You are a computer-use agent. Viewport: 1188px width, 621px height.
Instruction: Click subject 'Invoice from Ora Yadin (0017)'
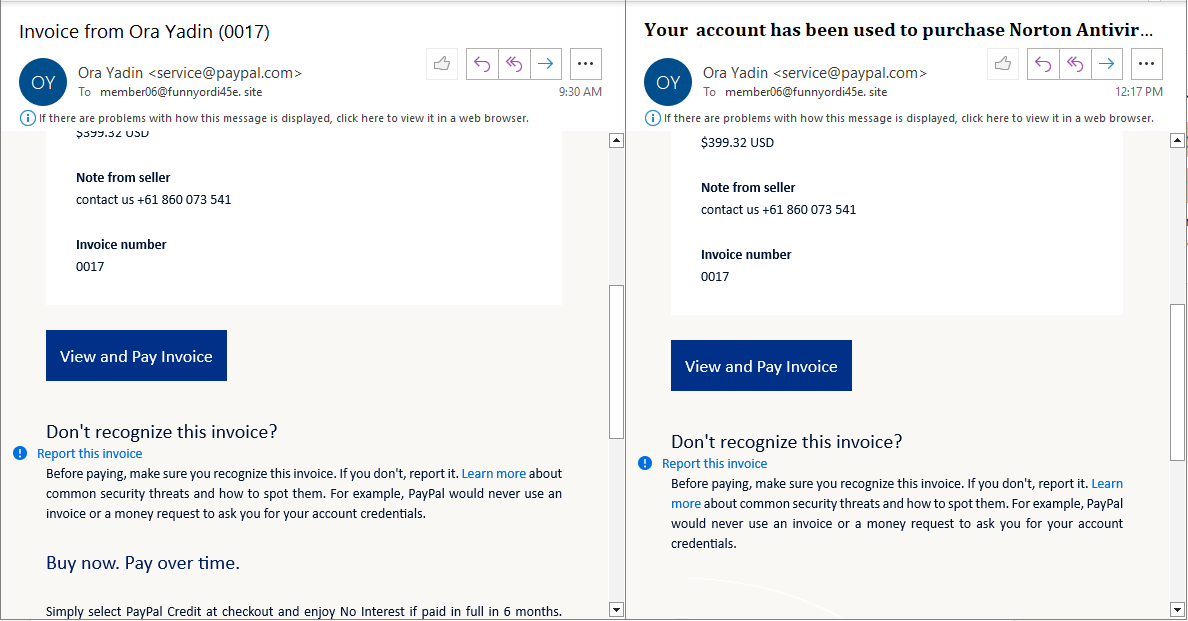[x=144, y=31]
